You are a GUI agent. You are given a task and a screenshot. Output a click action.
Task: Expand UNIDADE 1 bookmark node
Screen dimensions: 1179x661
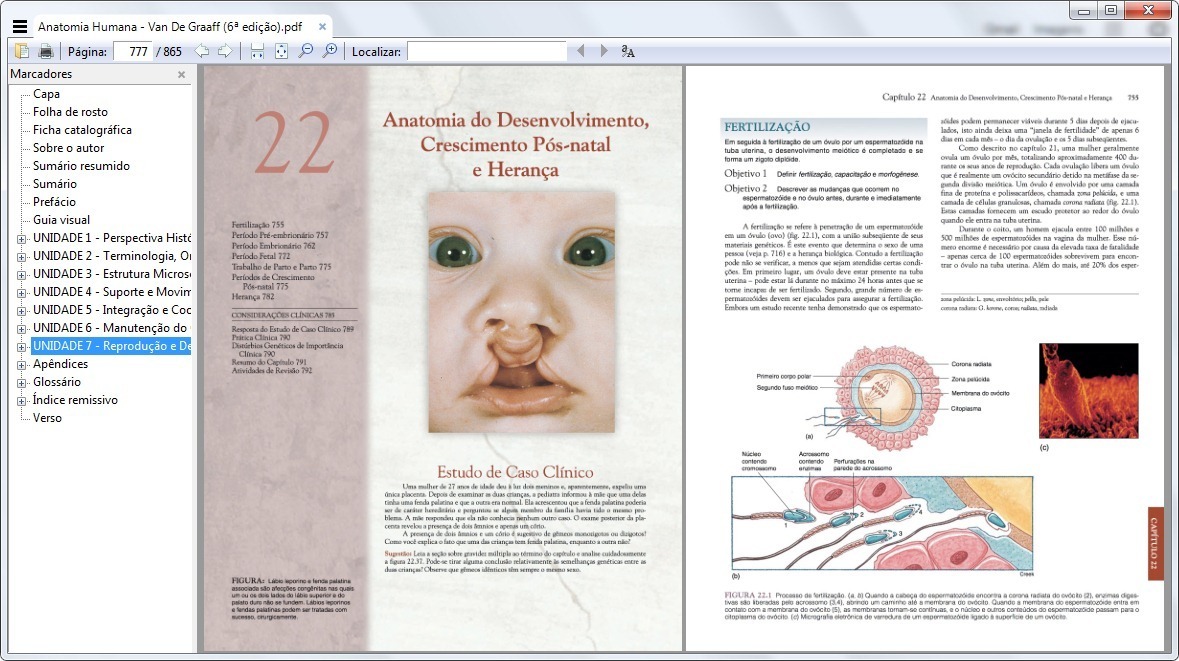(22, 239)
